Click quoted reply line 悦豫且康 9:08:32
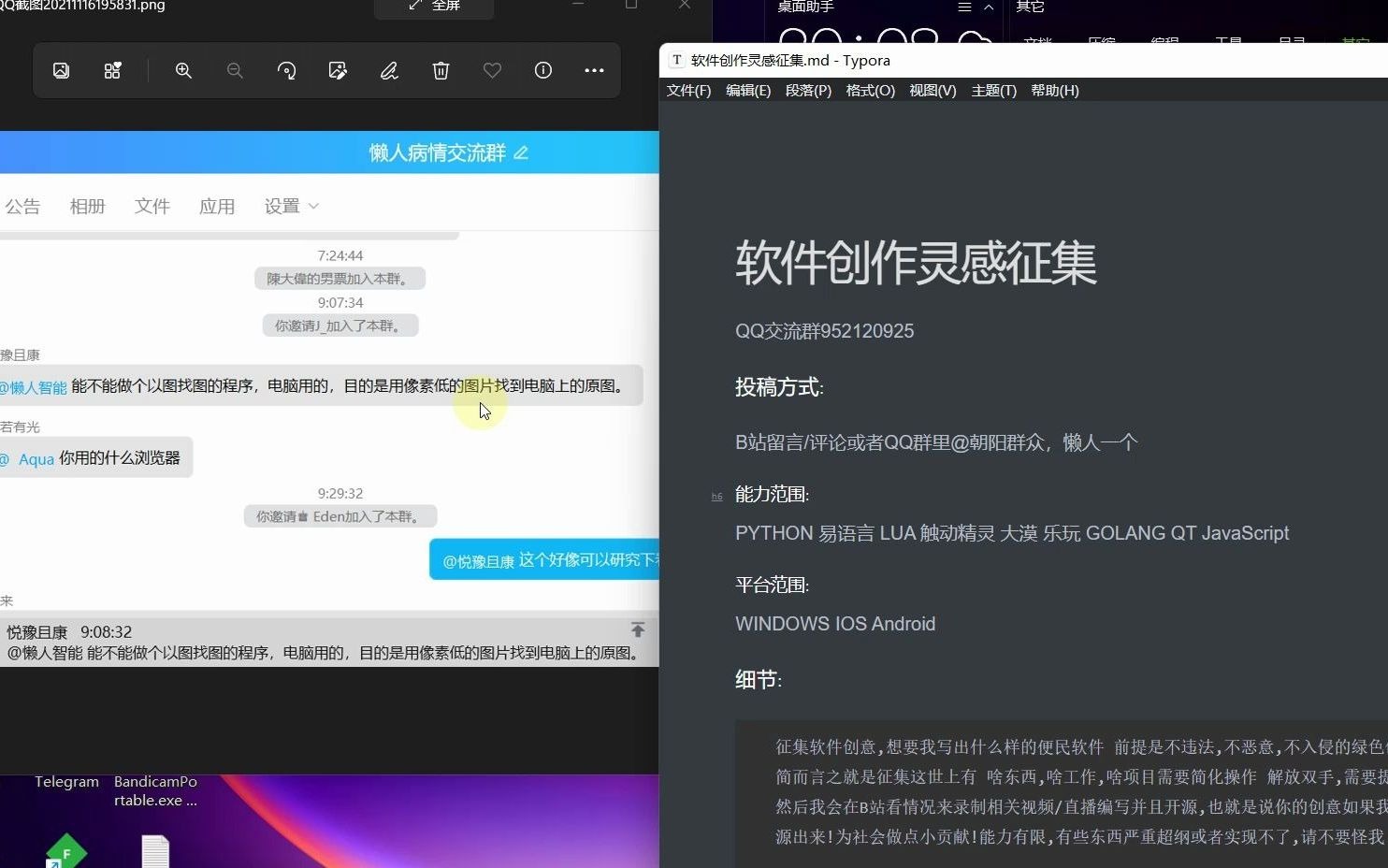This screenshot has width=1388, height=868. (x=69, y=632)
